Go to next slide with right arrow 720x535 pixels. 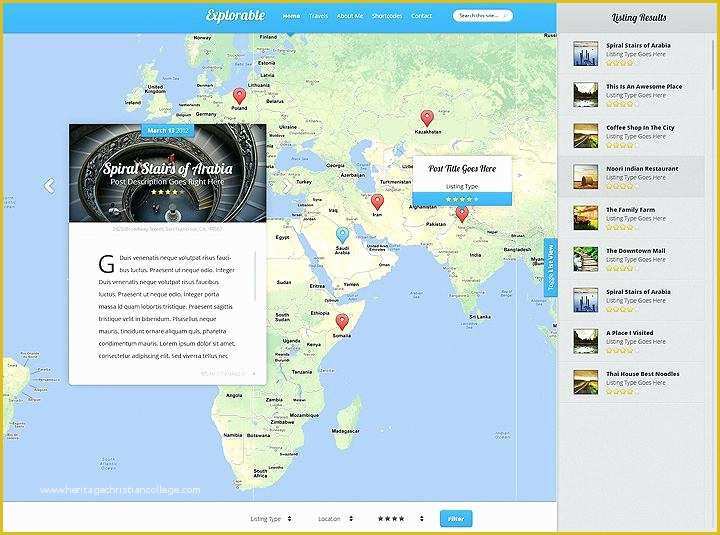point(286,186)
